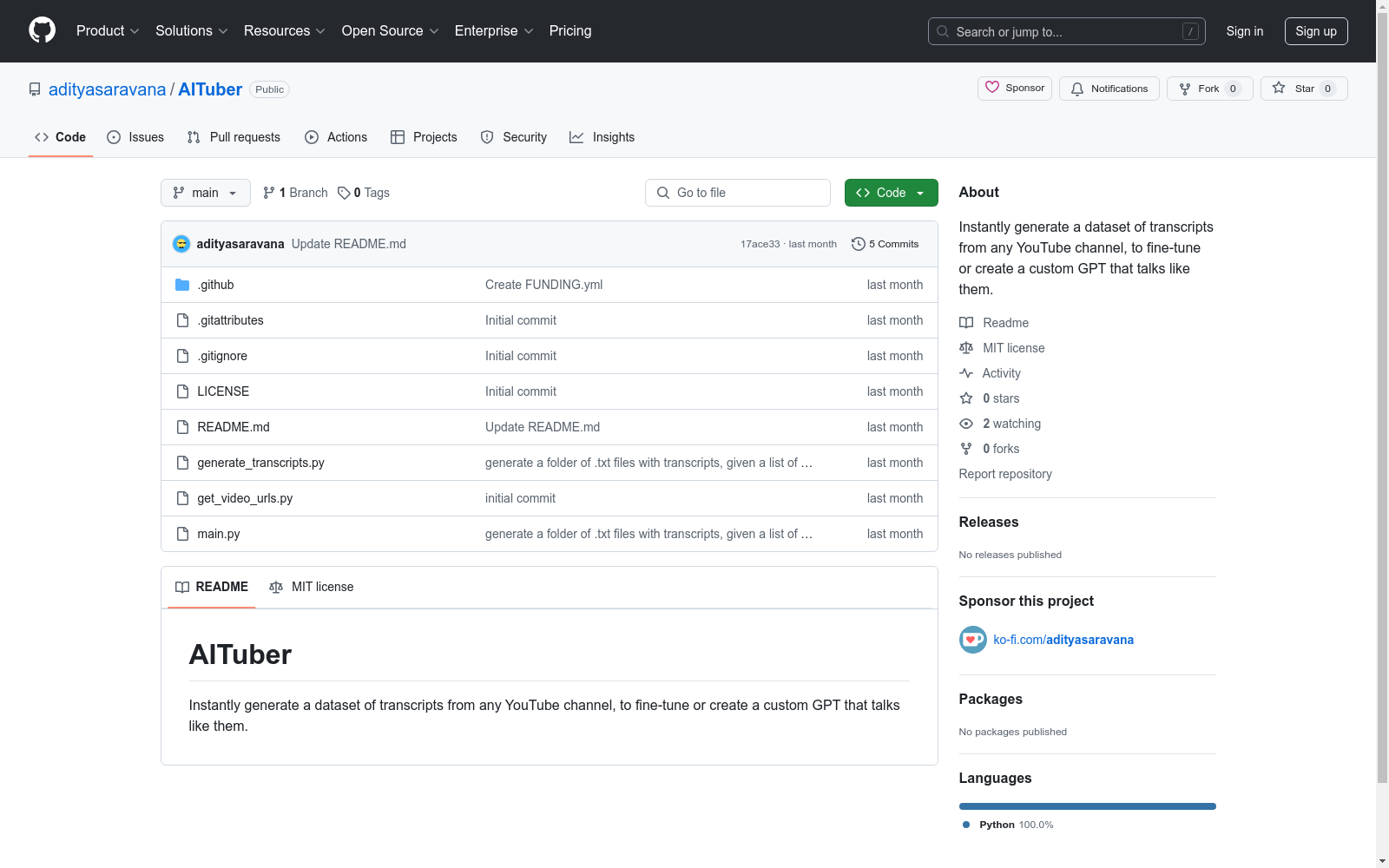Click the scales icon beside MIT license in About

click(x=966, y=348)
